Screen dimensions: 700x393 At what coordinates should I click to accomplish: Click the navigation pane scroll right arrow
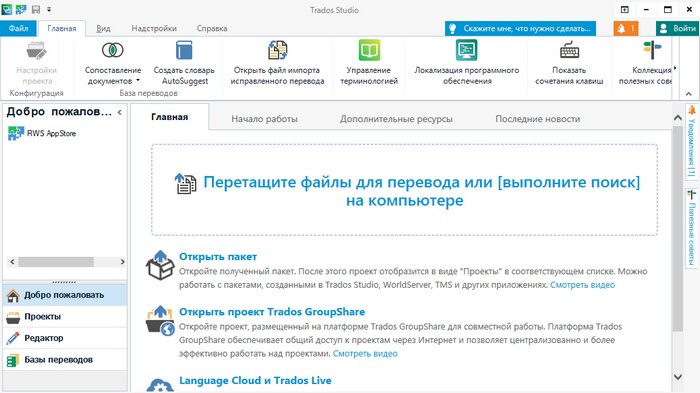(122, 262)
